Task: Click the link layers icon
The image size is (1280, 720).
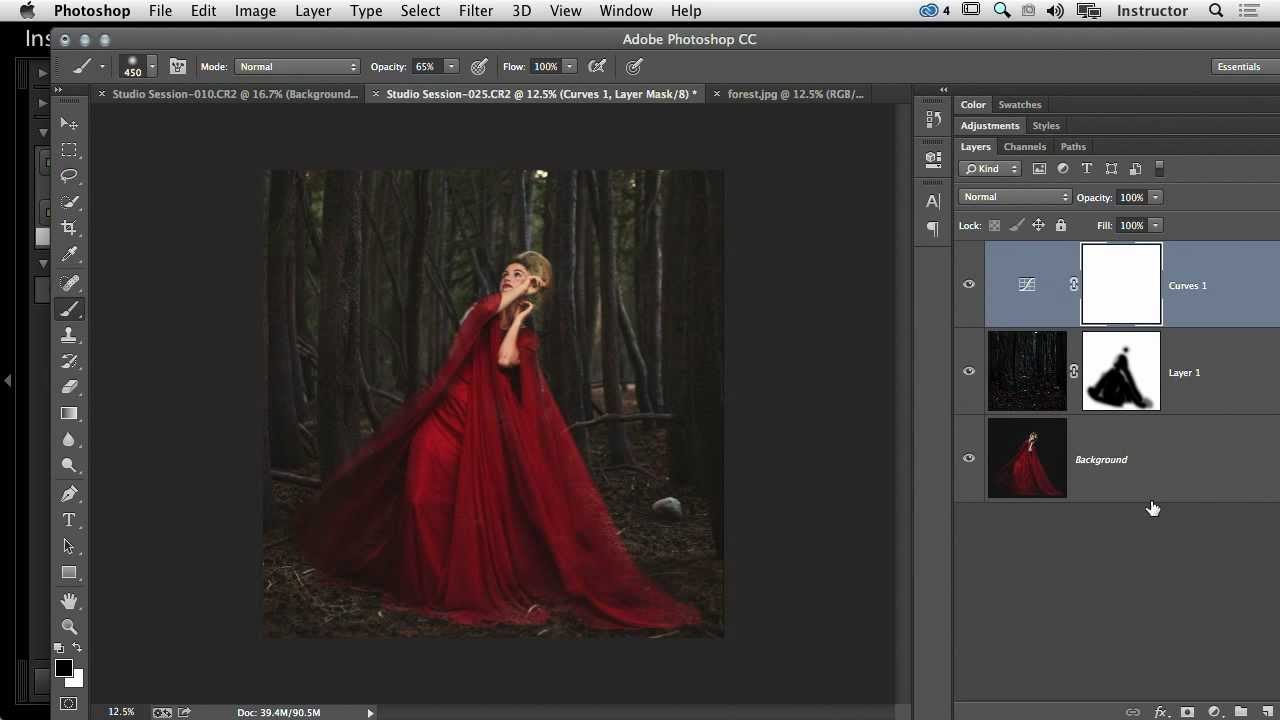Action: [x=1133, y=712]
